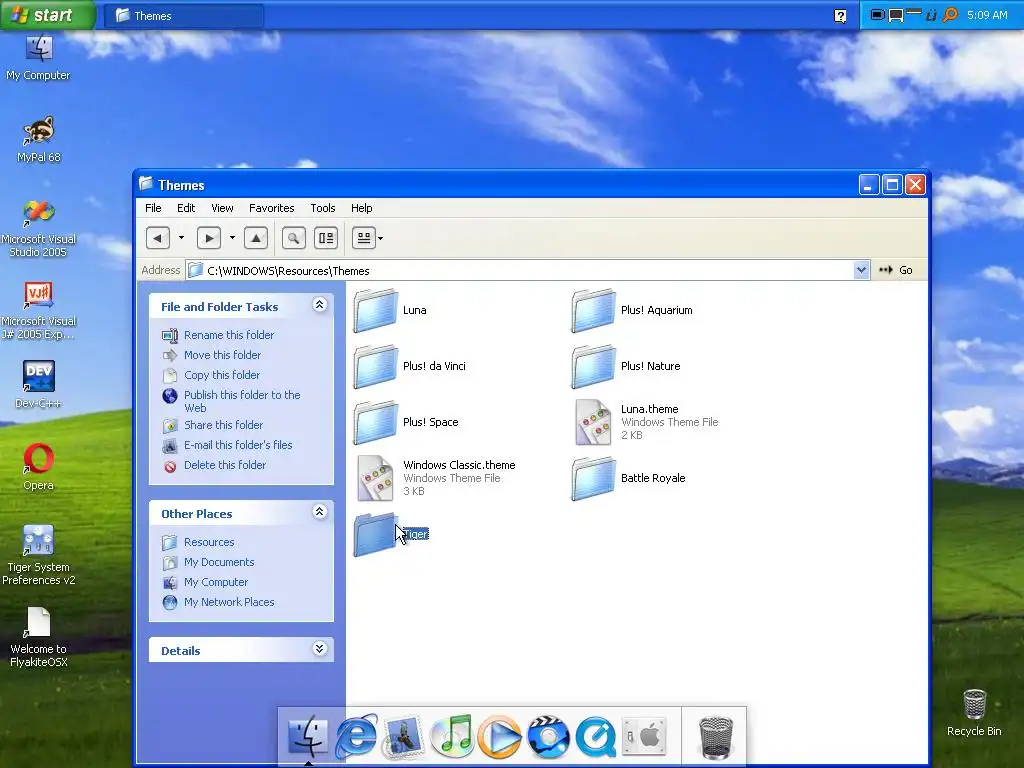Open the Search magnifier toolbar button
The height and width of the screenshot is (768, 1024).
point(294,238)
